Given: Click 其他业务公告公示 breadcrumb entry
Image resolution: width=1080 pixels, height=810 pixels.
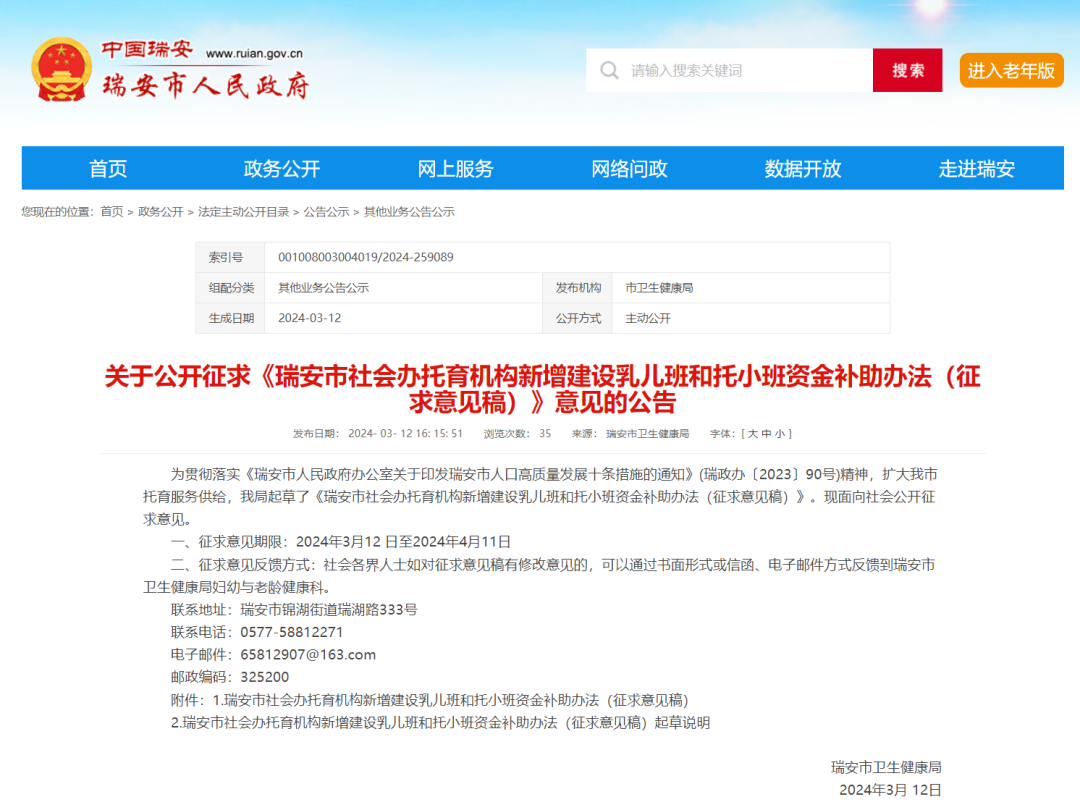Looking at the screenshot, I should coord(412,211).
